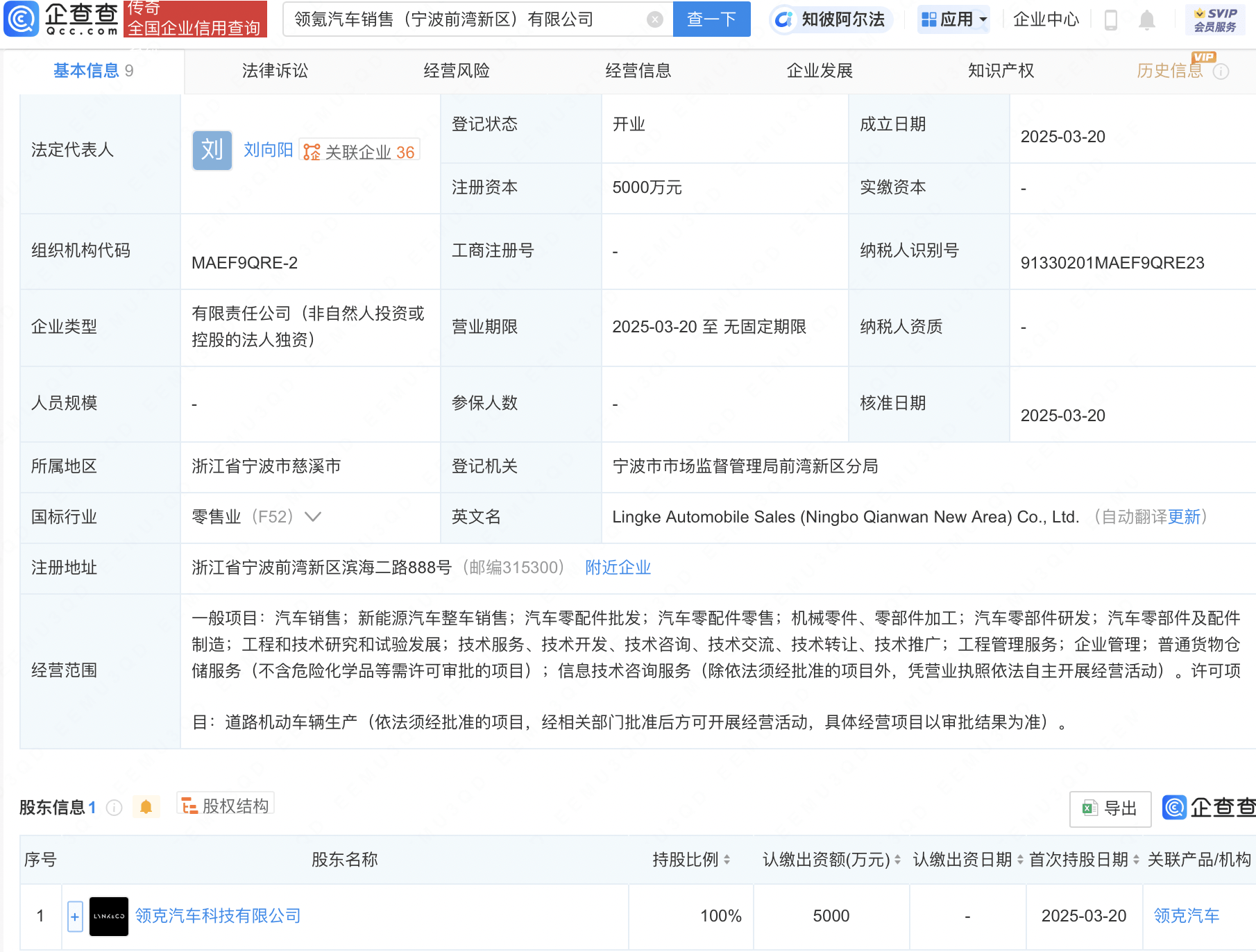This screenshot has height=952, width=1256.
Task: Open SVIP 会员服务
Action: (x=1215, y=19)
